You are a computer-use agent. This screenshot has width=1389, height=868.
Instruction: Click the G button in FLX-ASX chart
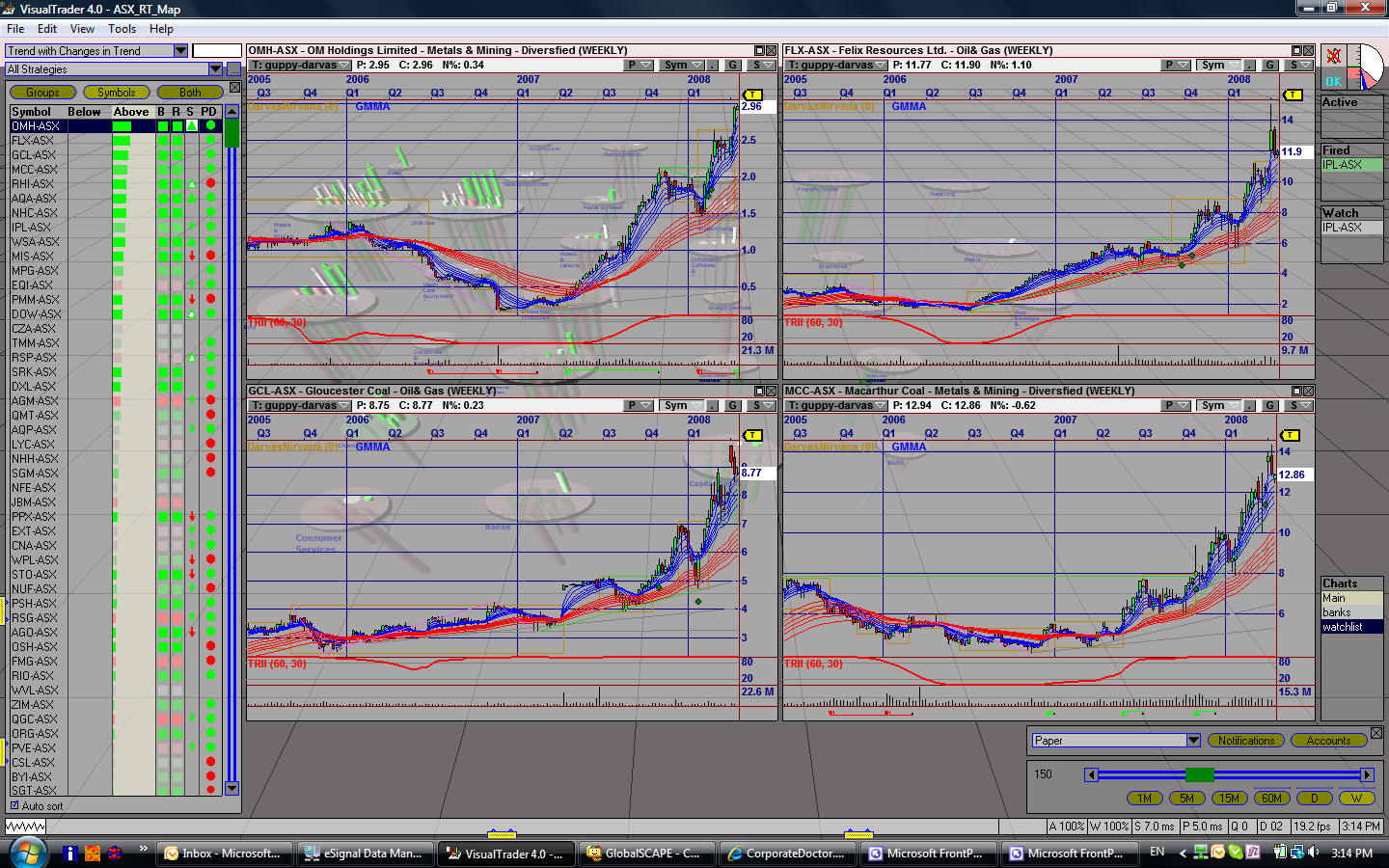click(x=1270, y=66)
